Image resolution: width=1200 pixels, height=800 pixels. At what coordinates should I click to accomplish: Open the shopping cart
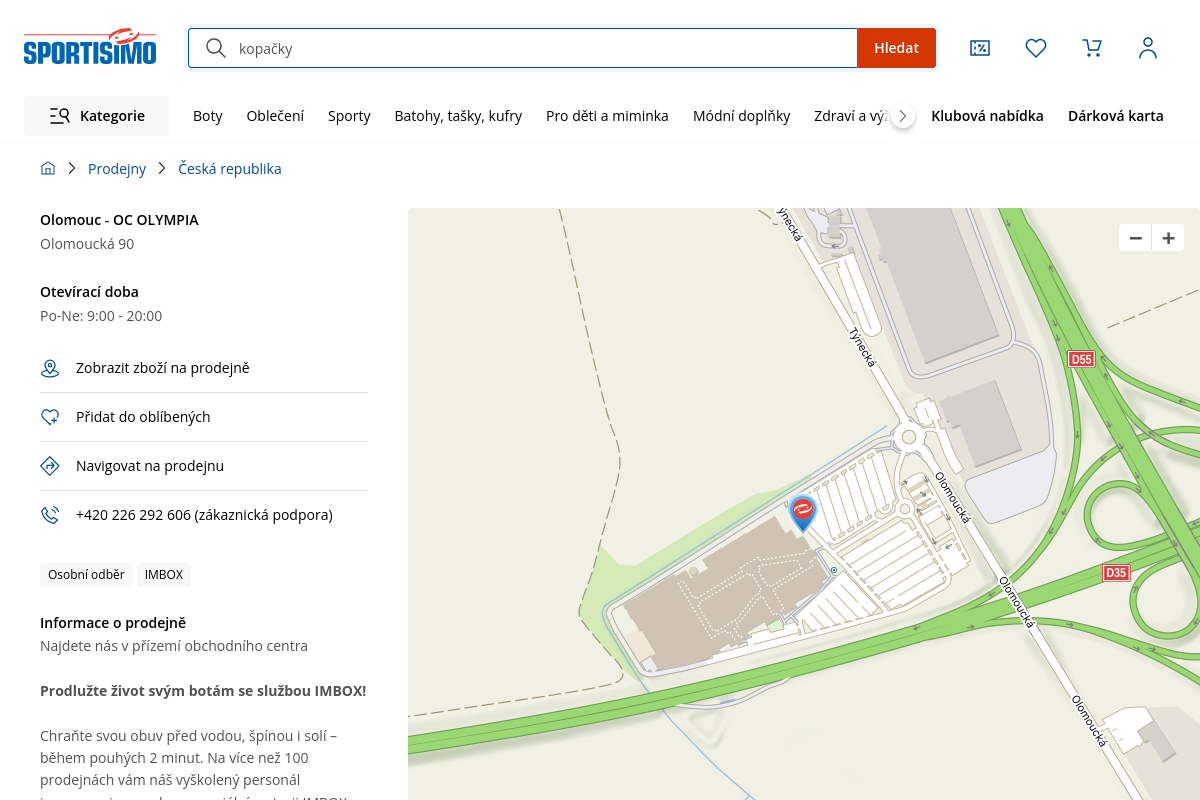point(1092,48)
